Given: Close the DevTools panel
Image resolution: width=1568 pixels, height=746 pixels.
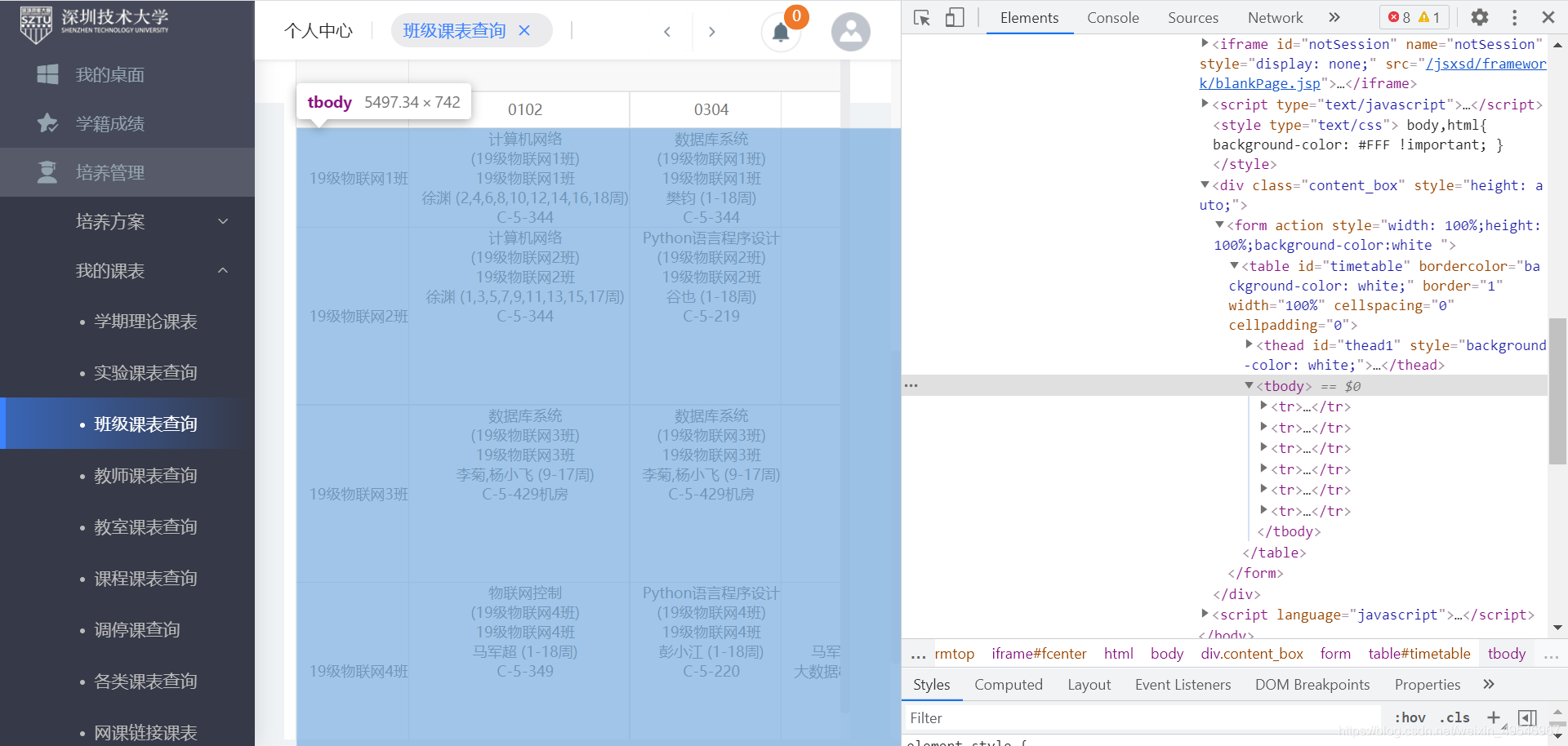Looking at the screenshot, I should pyautogui.click(x=1548, y=17).
